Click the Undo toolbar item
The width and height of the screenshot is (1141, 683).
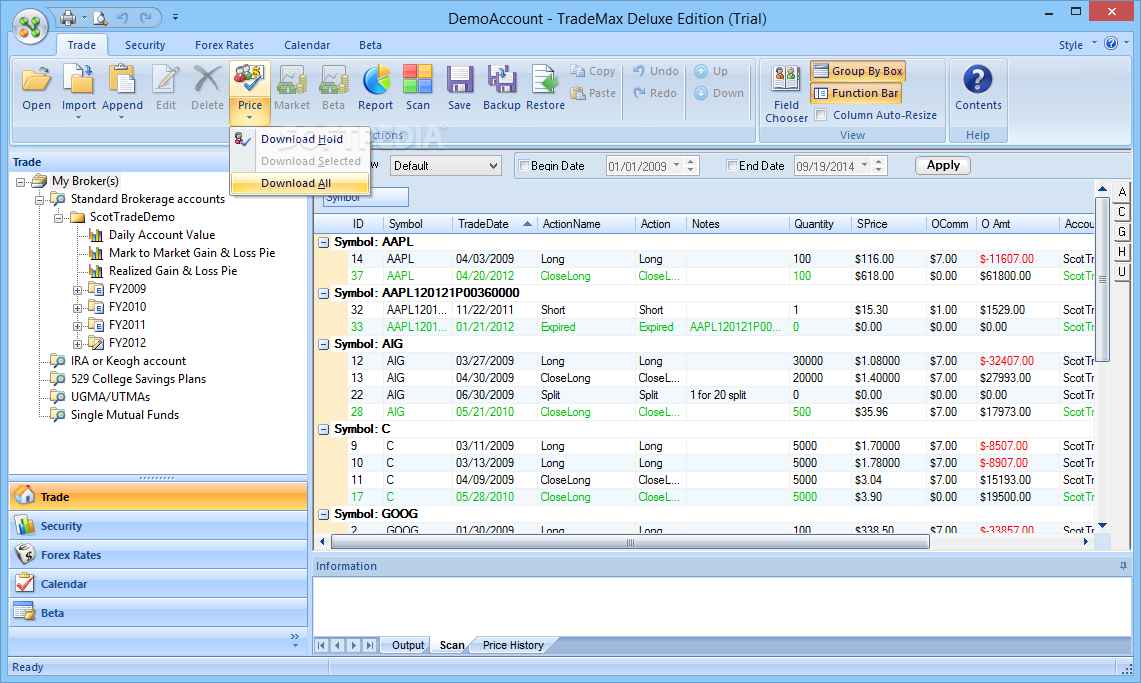point(655,71)
